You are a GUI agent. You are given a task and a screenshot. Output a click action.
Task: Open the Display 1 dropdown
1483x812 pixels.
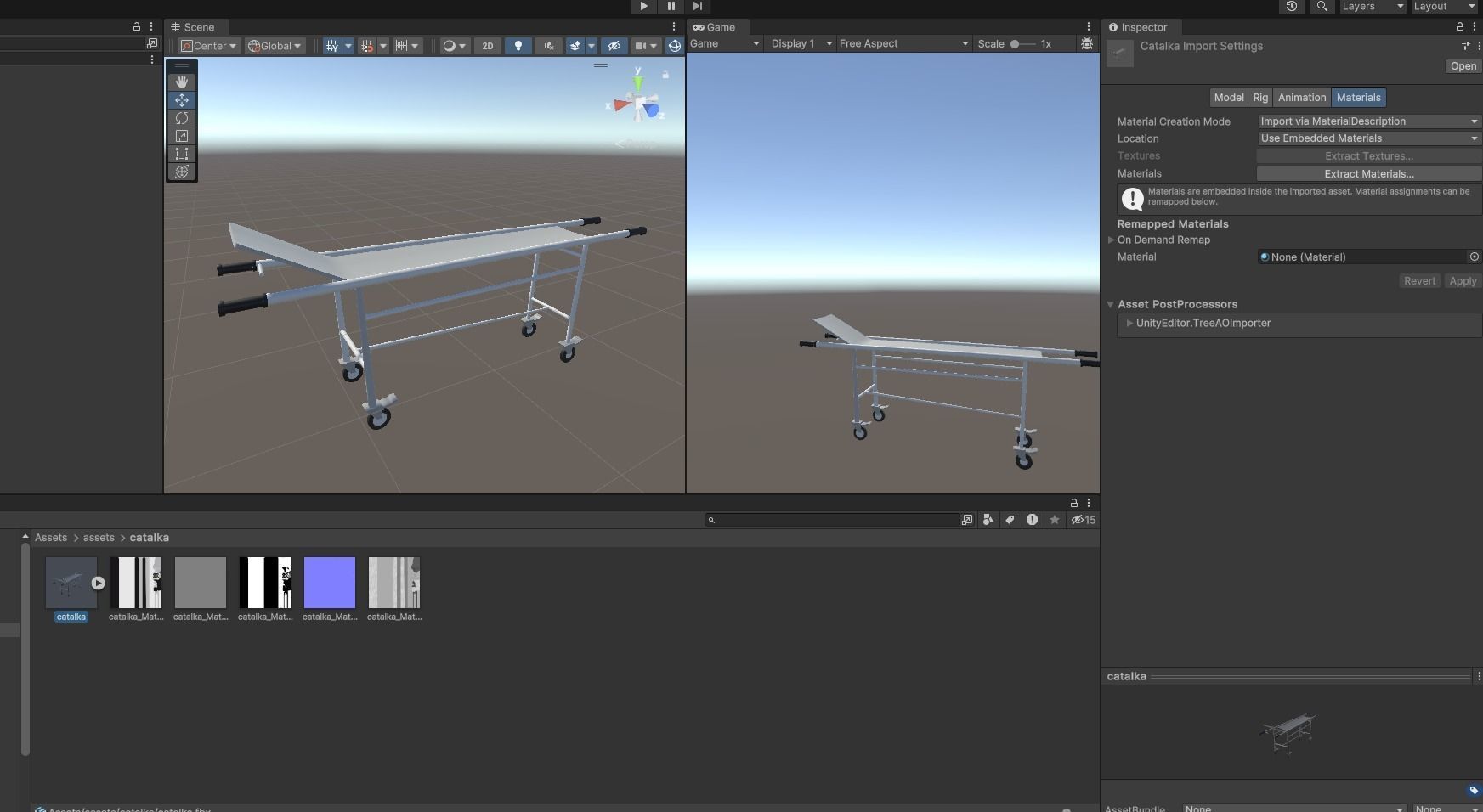click(x=801, y=43)
